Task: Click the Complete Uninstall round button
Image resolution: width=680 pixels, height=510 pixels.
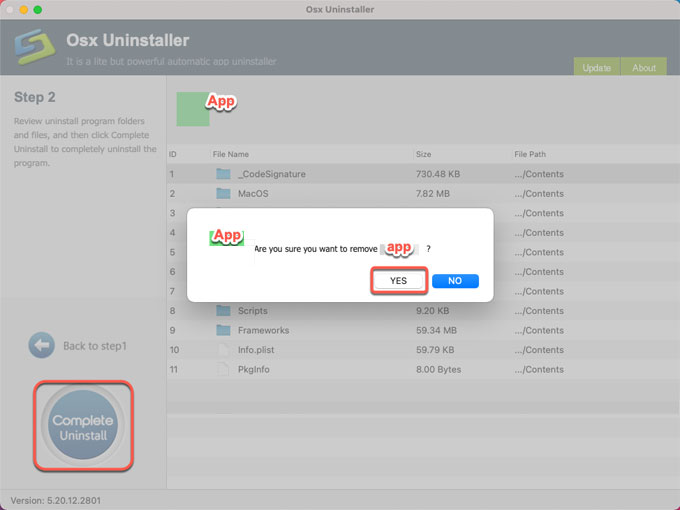Action: (83, 425)
